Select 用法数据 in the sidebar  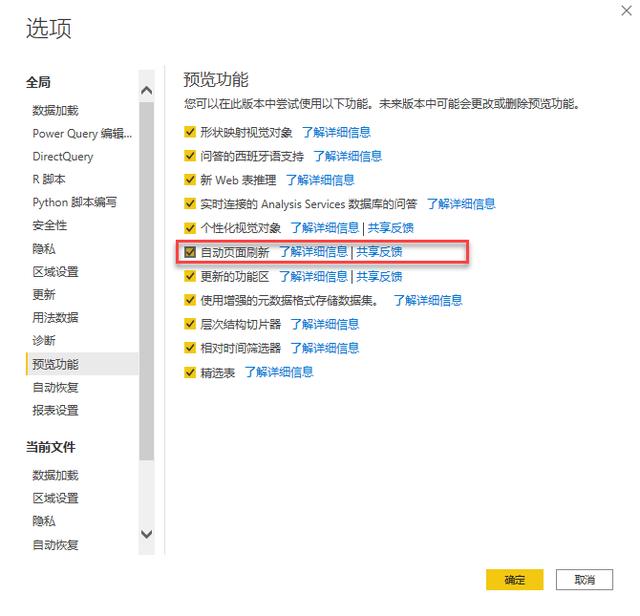[x=56, y=317]
